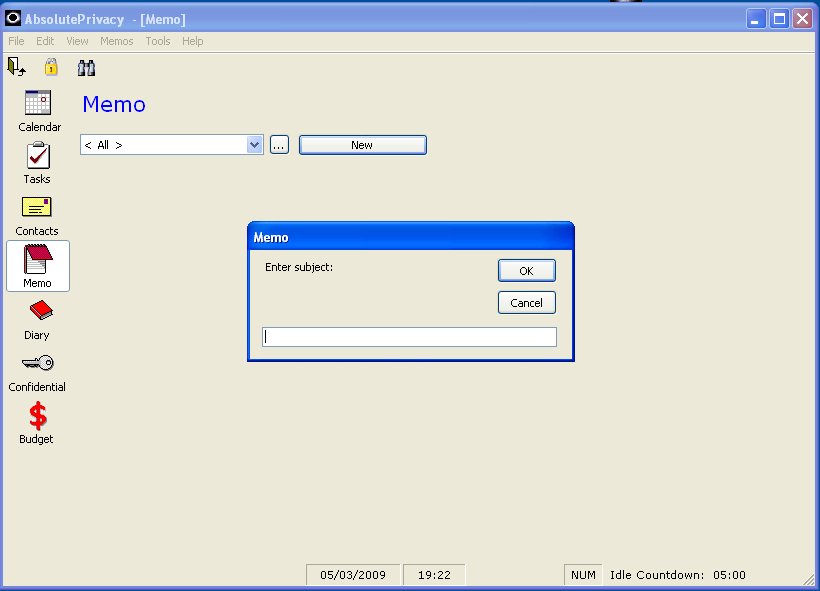Open the File menu
The width and height of the screenshot is (820, 591).
click(x=16, y=41)
